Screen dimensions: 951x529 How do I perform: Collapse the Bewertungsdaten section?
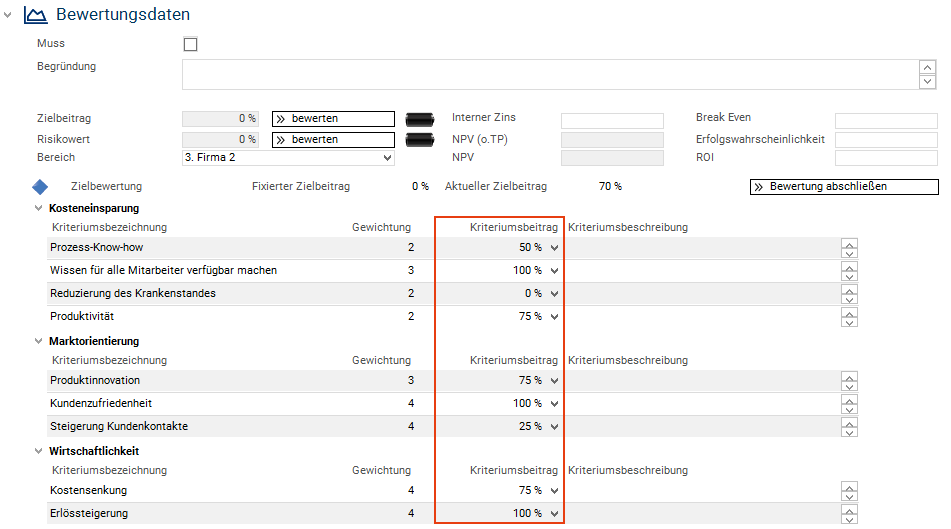[9, 15]
